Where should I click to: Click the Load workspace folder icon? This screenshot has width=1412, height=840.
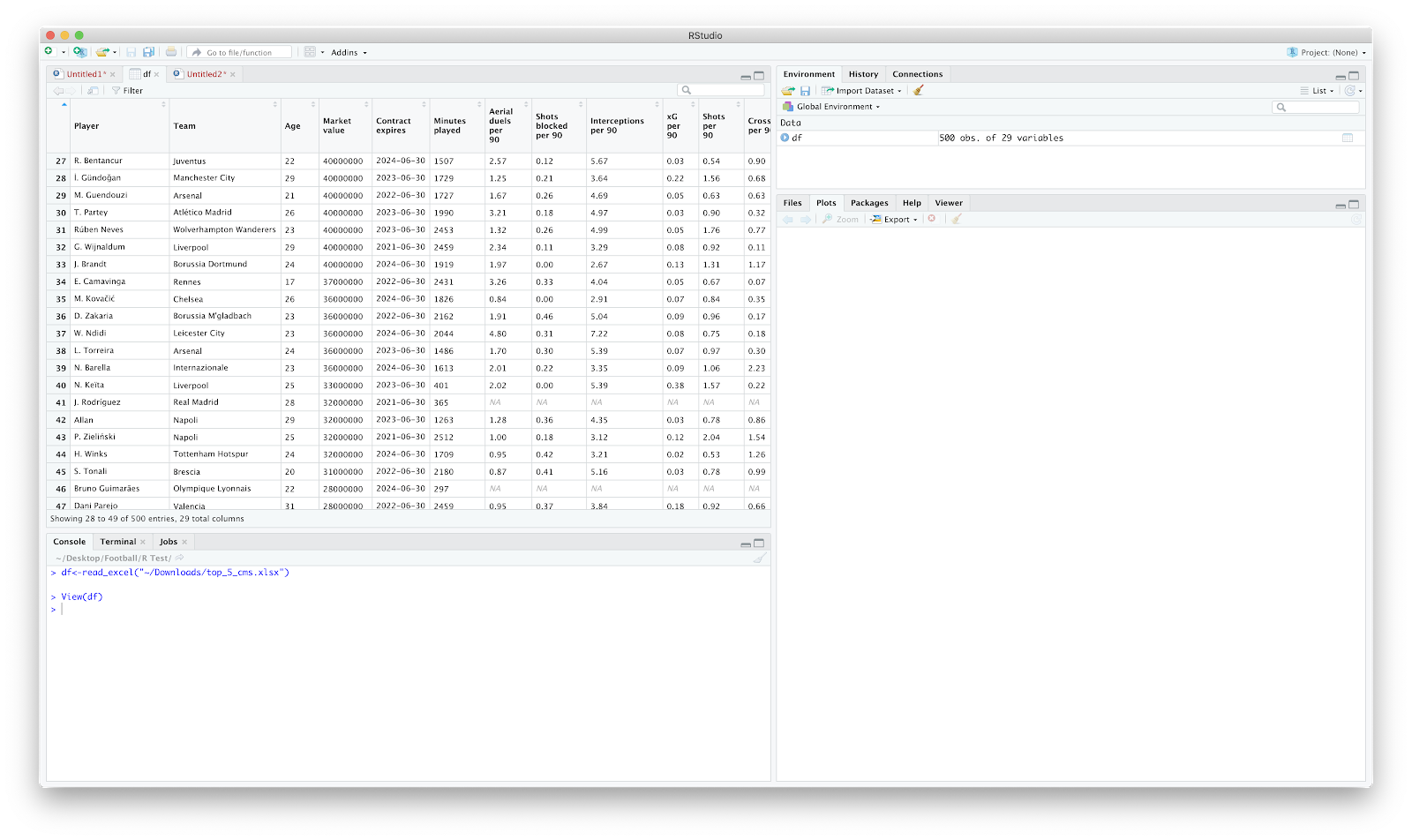click(x=788, y=90)
